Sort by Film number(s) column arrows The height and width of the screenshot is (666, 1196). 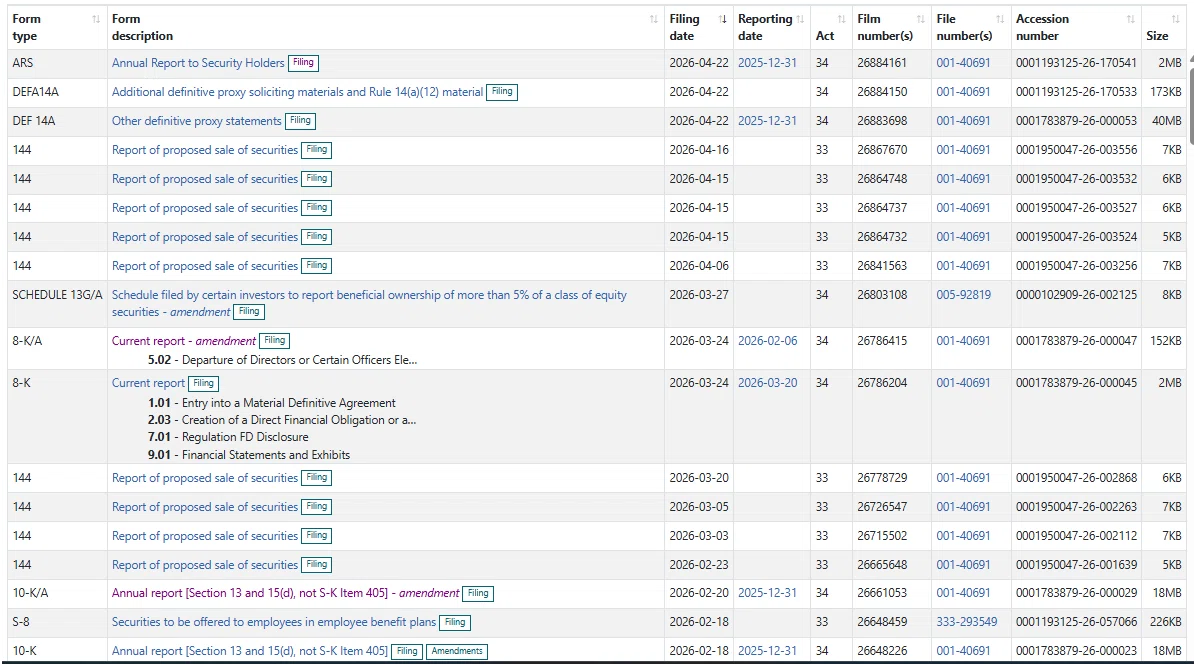921,19
